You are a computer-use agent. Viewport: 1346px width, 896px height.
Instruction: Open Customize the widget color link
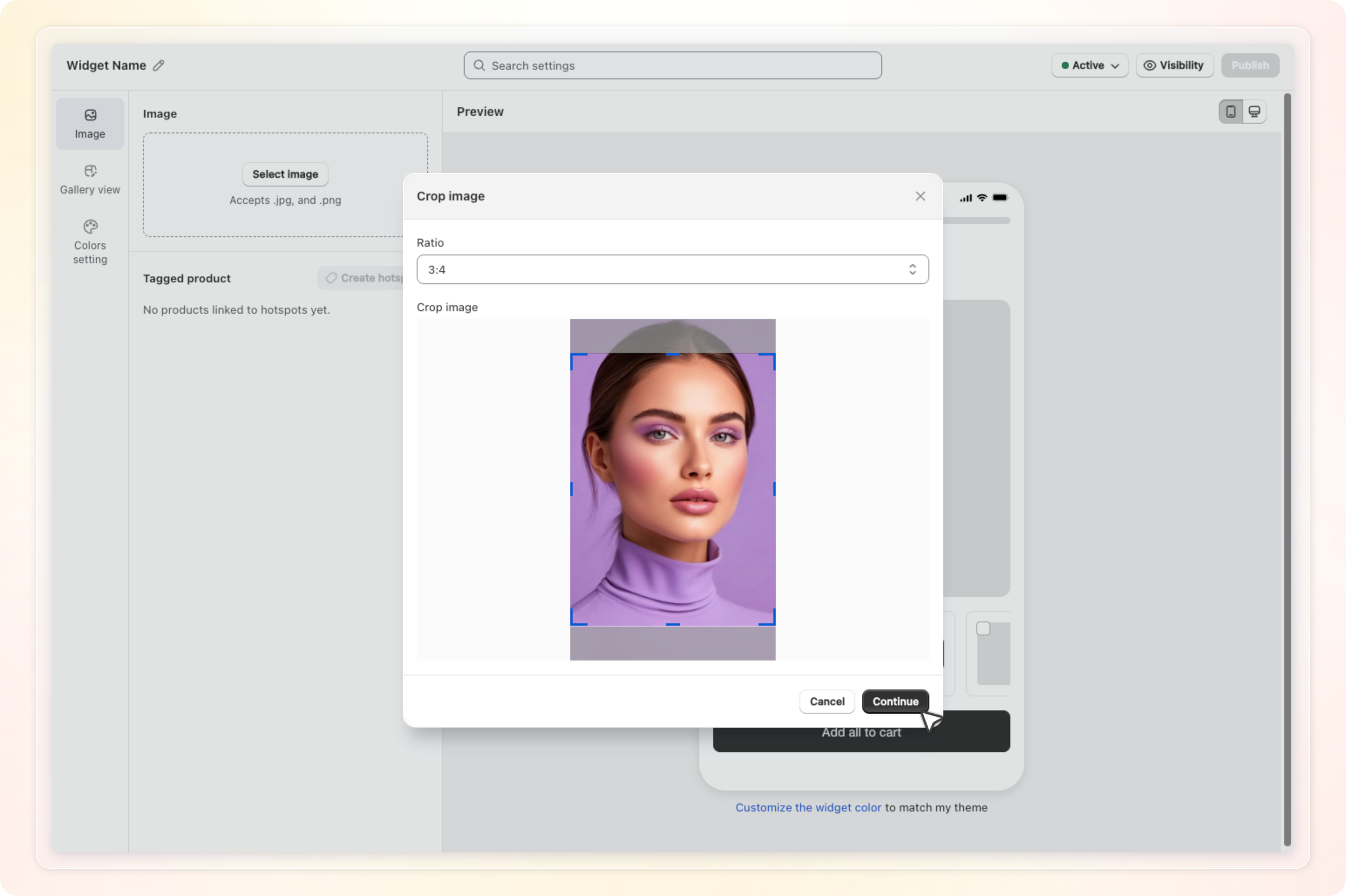[808, 808]
